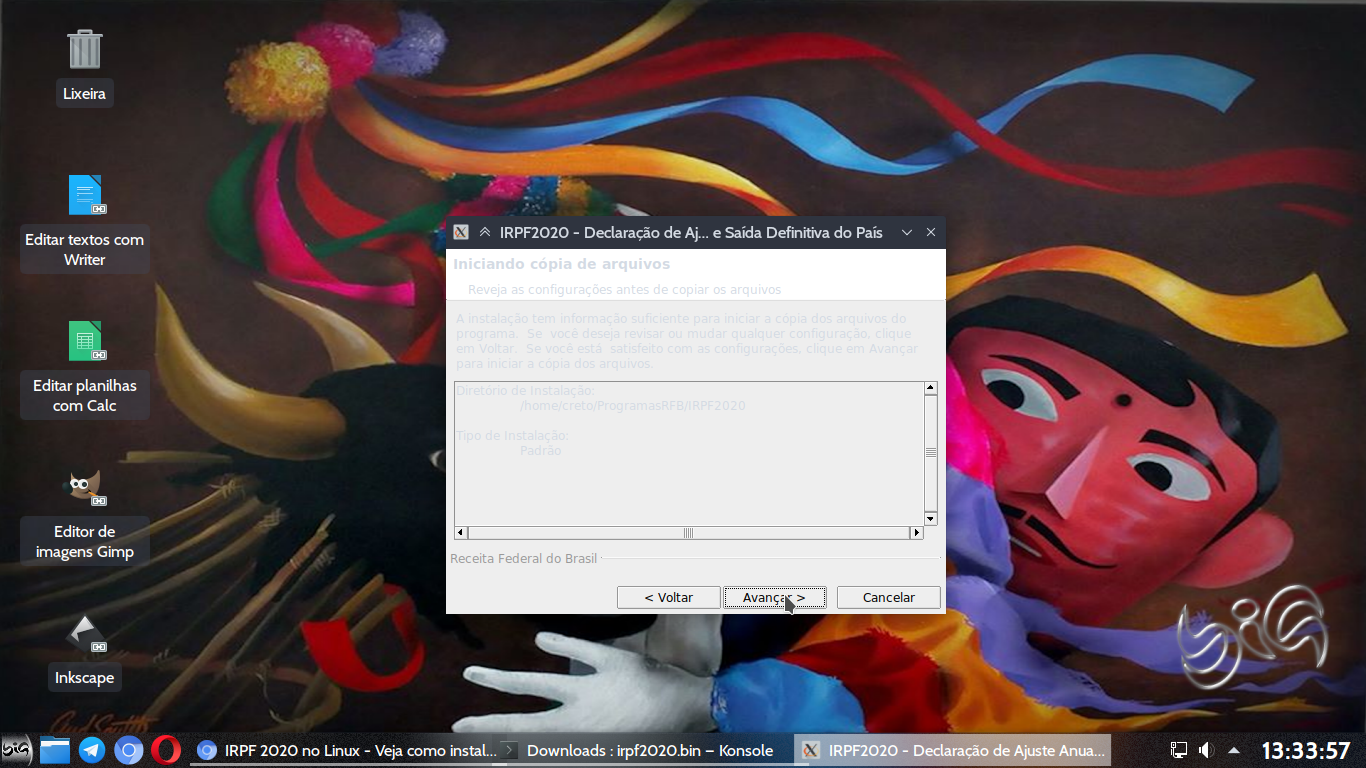Click the vertical scrollbar thumb
The height and width of the screenshot is (768, 1366).
[931, 453]
